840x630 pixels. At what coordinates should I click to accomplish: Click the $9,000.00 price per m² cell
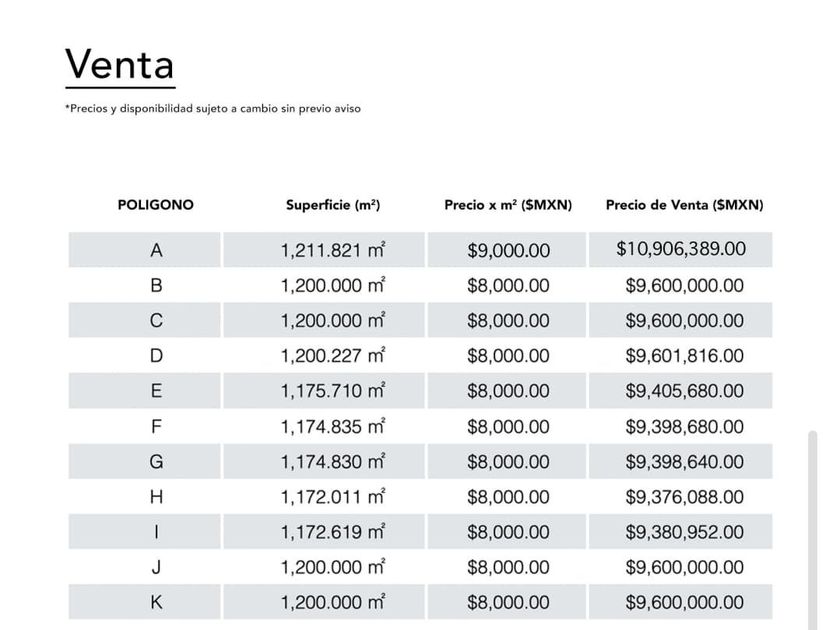(508, 250)
